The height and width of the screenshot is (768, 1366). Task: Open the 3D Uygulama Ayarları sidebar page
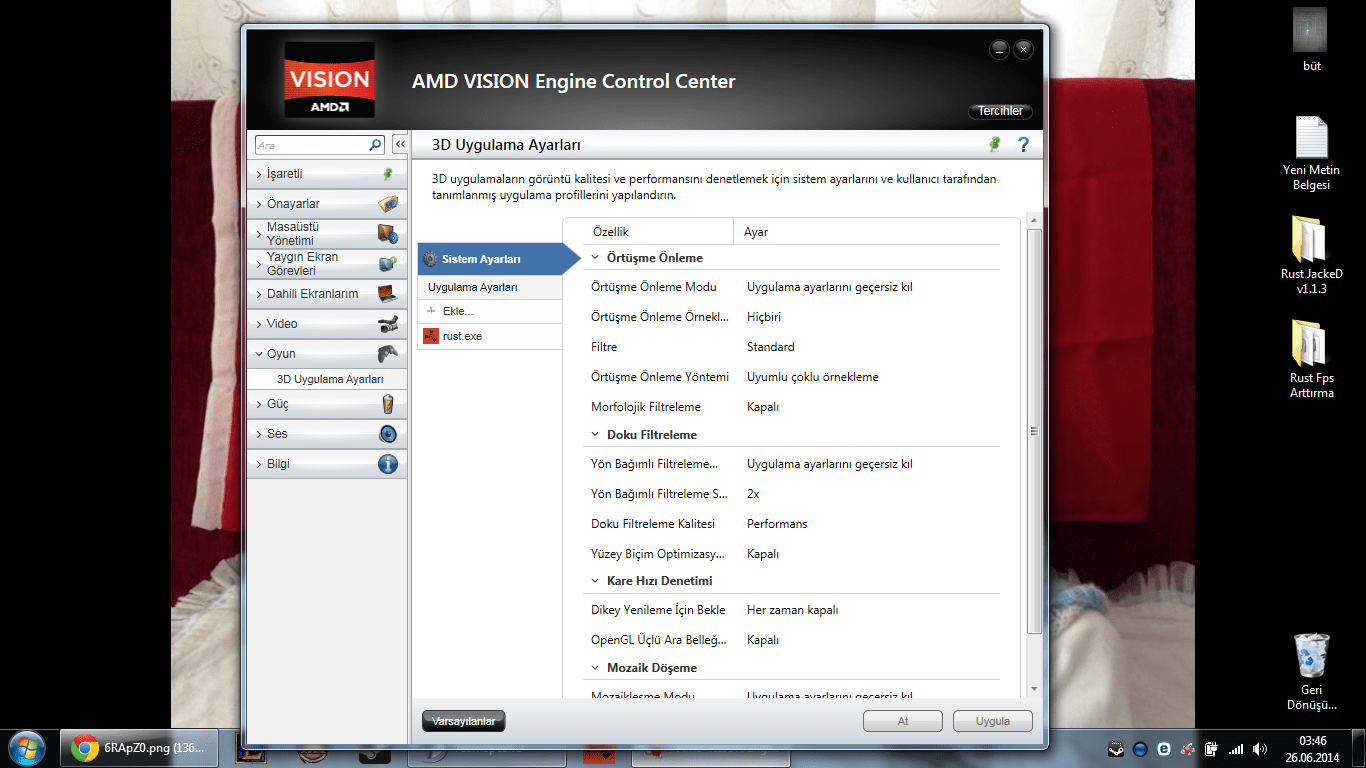pos(330,379)
